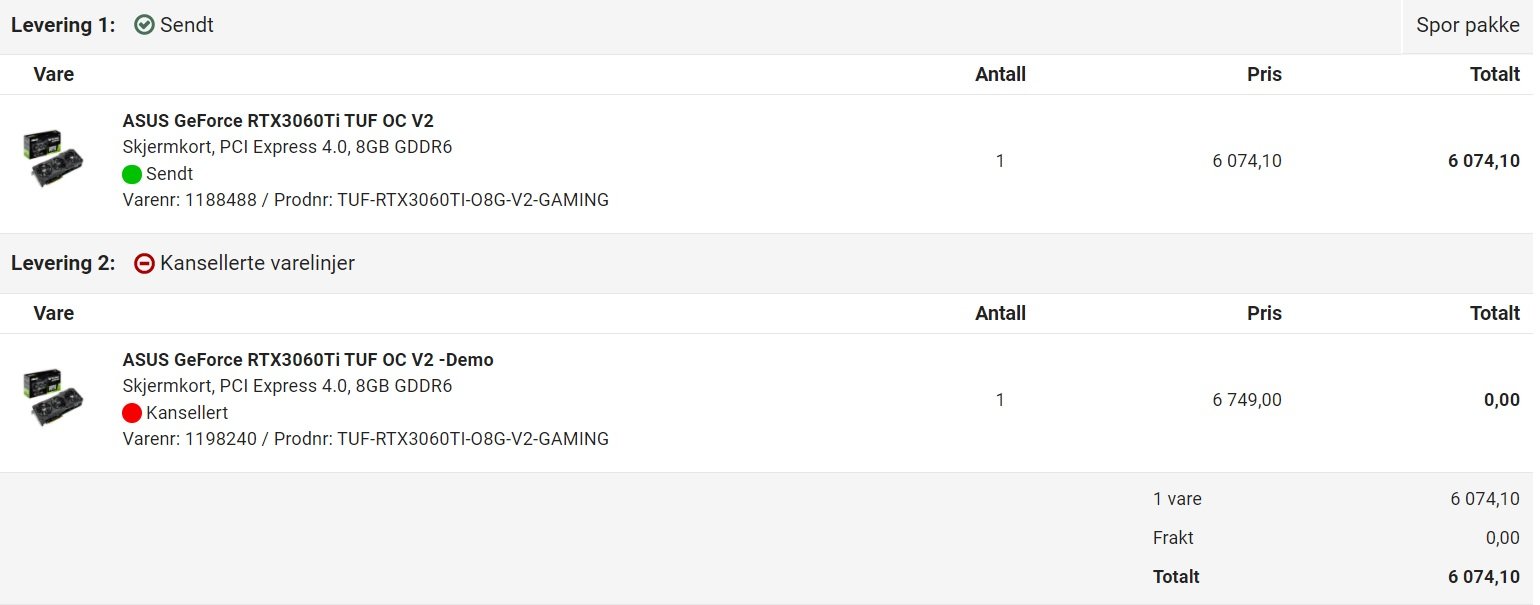Click the Totalt column header in Levering 1
This screenshot has width=1540, height=605.
point(1495,74)
